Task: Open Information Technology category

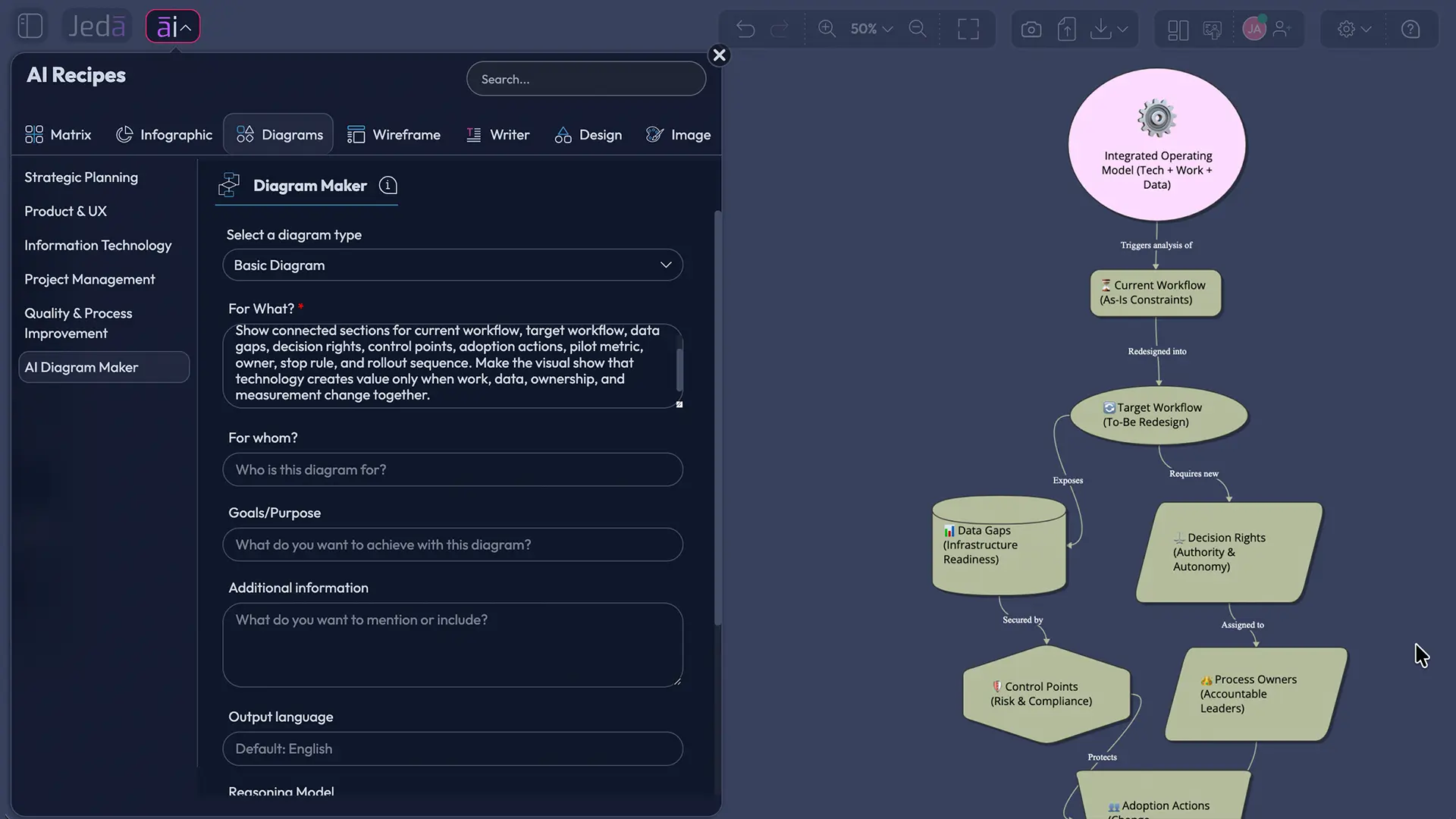Action: tap(98, 246)
